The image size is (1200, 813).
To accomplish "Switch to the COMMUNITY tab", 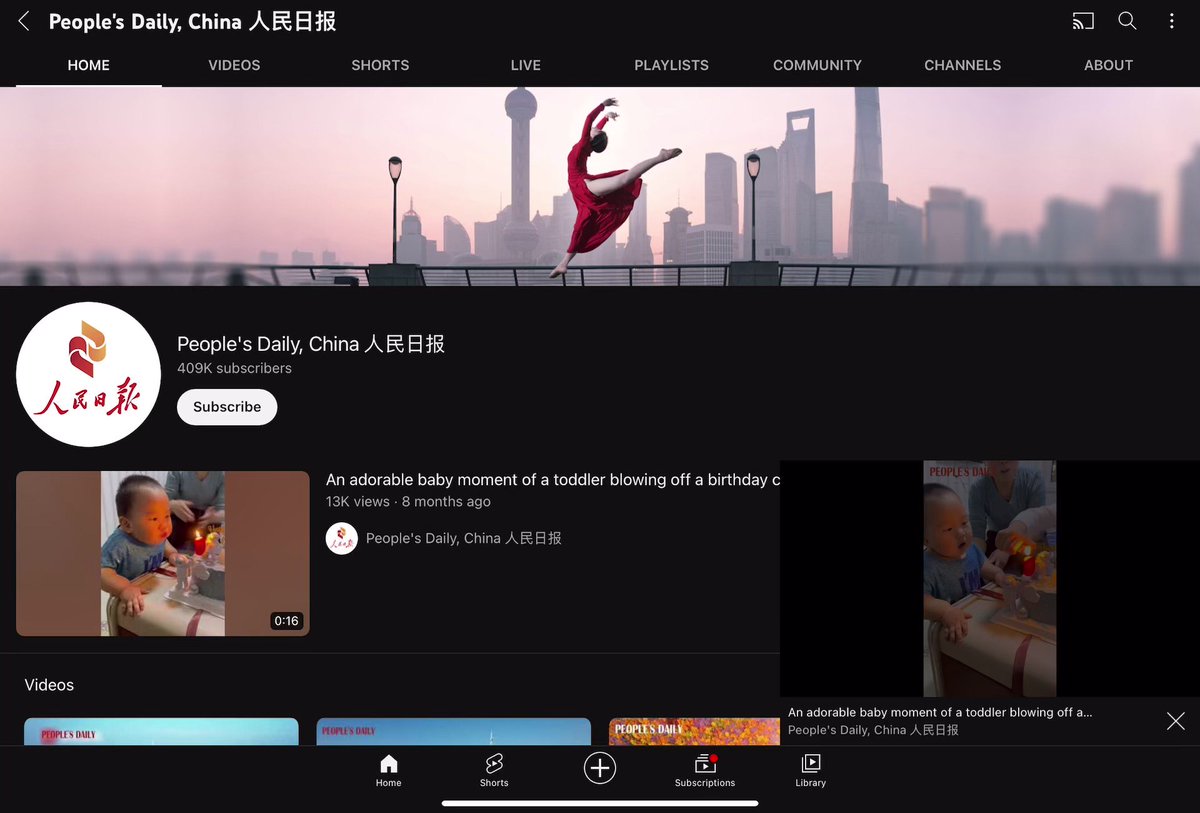I will pos(817,65).
